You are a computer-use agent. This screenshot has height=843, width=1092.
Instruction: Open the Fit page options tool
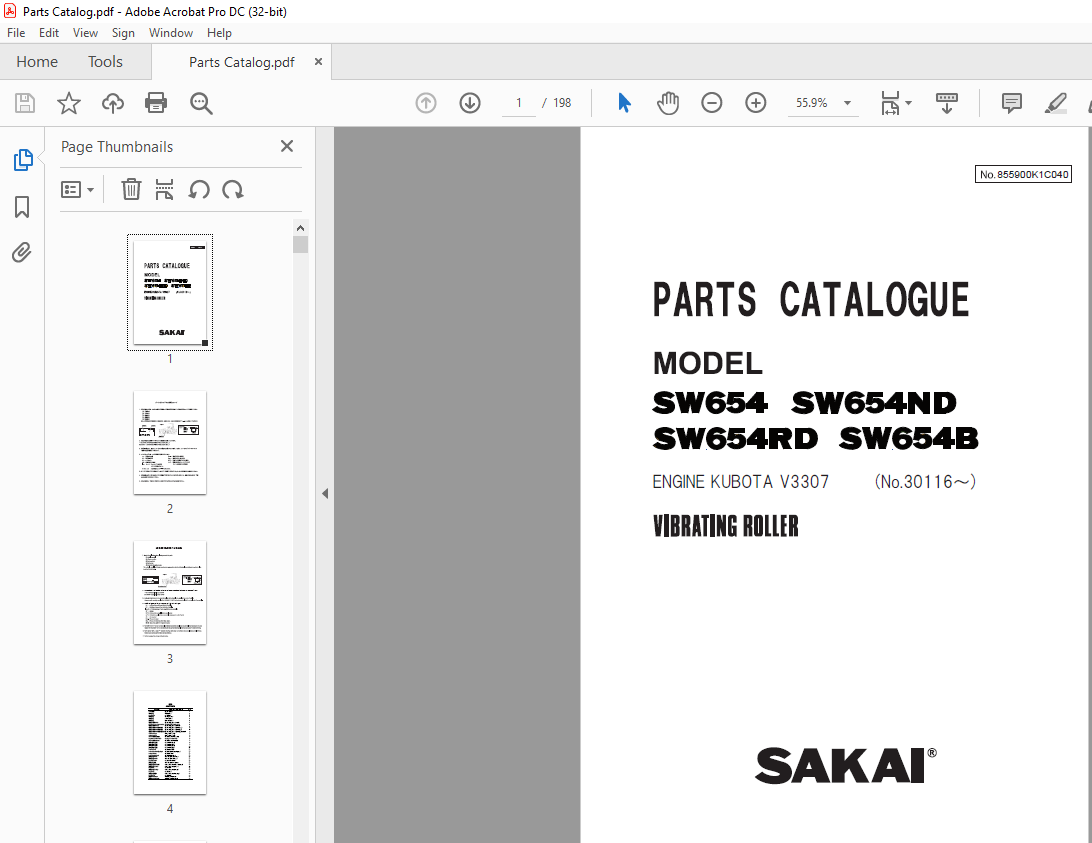pos(896,103)
